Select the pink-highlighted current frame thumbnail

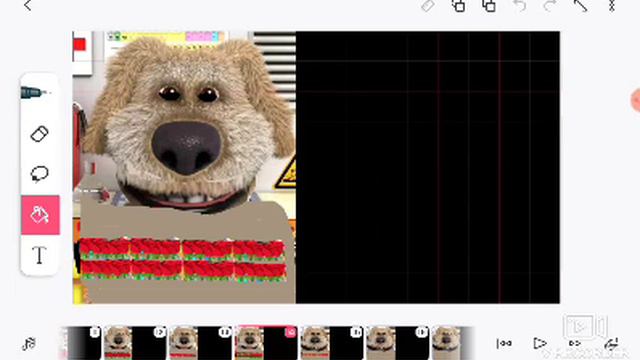click(x=266, y=343)
